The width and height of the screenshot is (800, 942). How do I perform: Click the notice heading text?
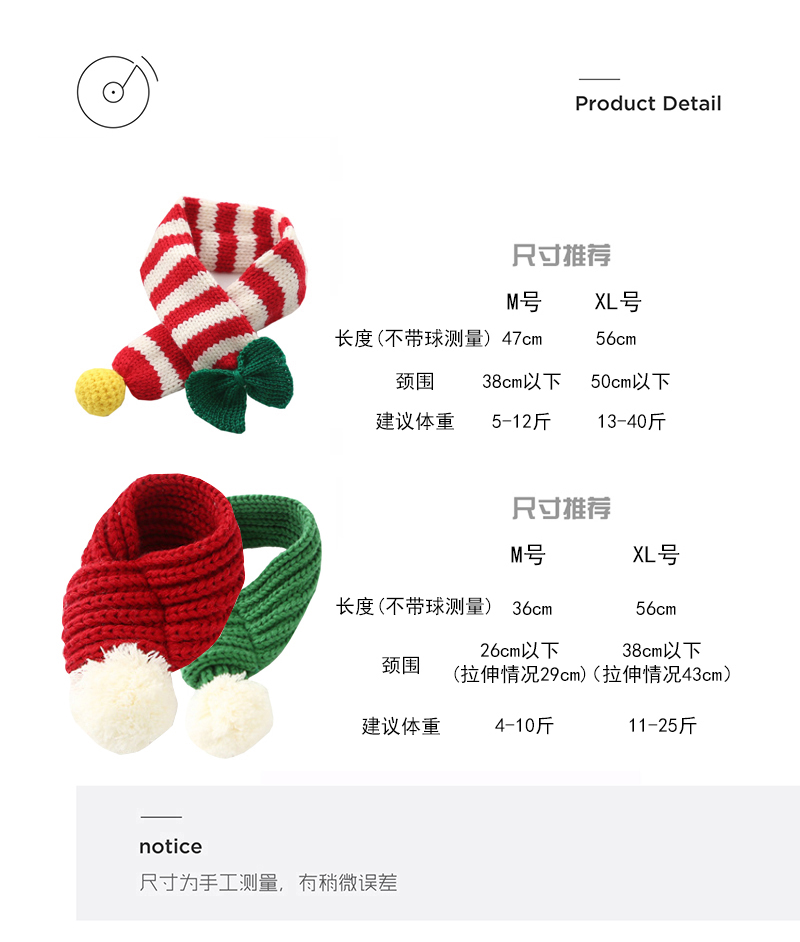171,846
